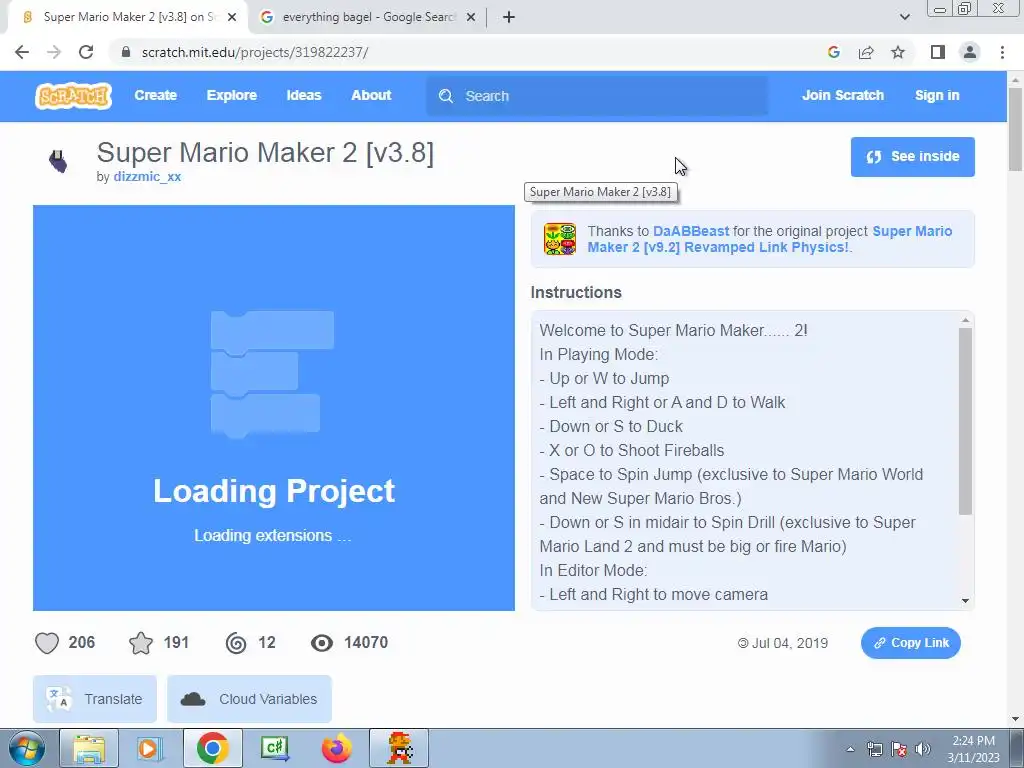
Task: Select the Super Mario Maker 2 tab
Action: coord(127,17)
